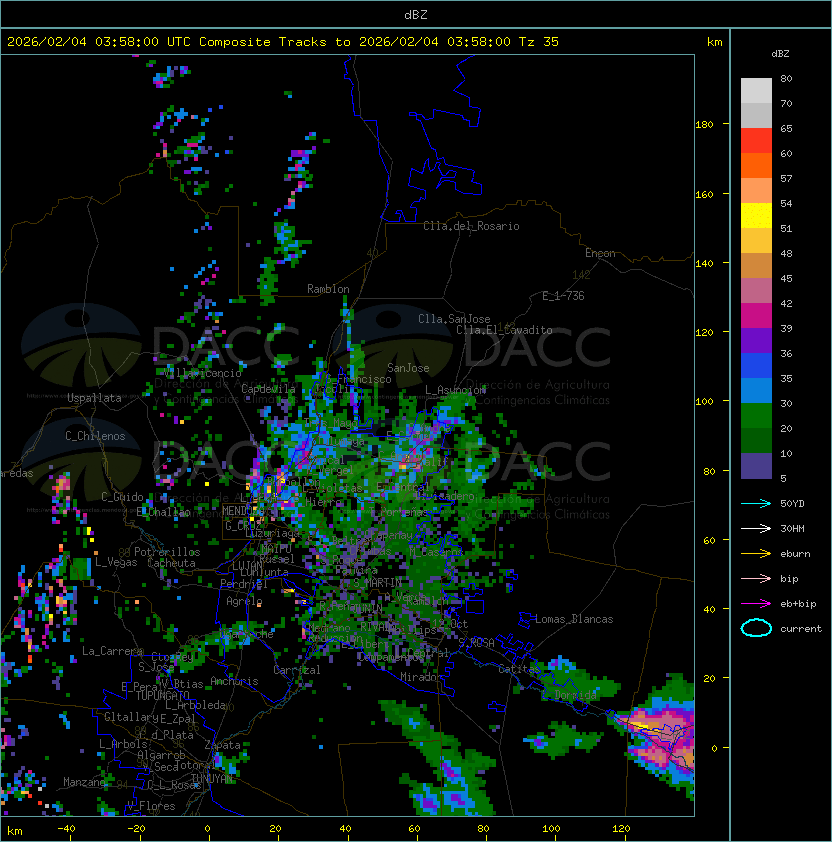Image resolution: width=832 pixels, height=842 pixels.
Task: Click the 'Clla.del_Rosario' place label
Action: tap(471, 226)
